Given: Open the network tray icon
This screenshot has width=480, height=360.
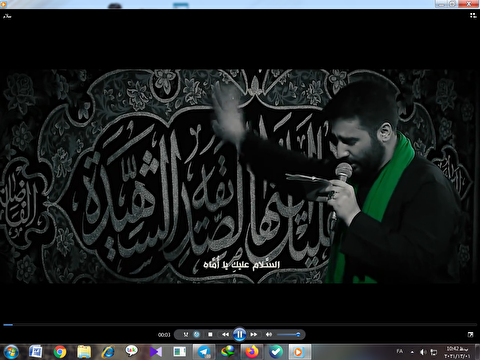Looking at the screenshot, I should 434,352.
